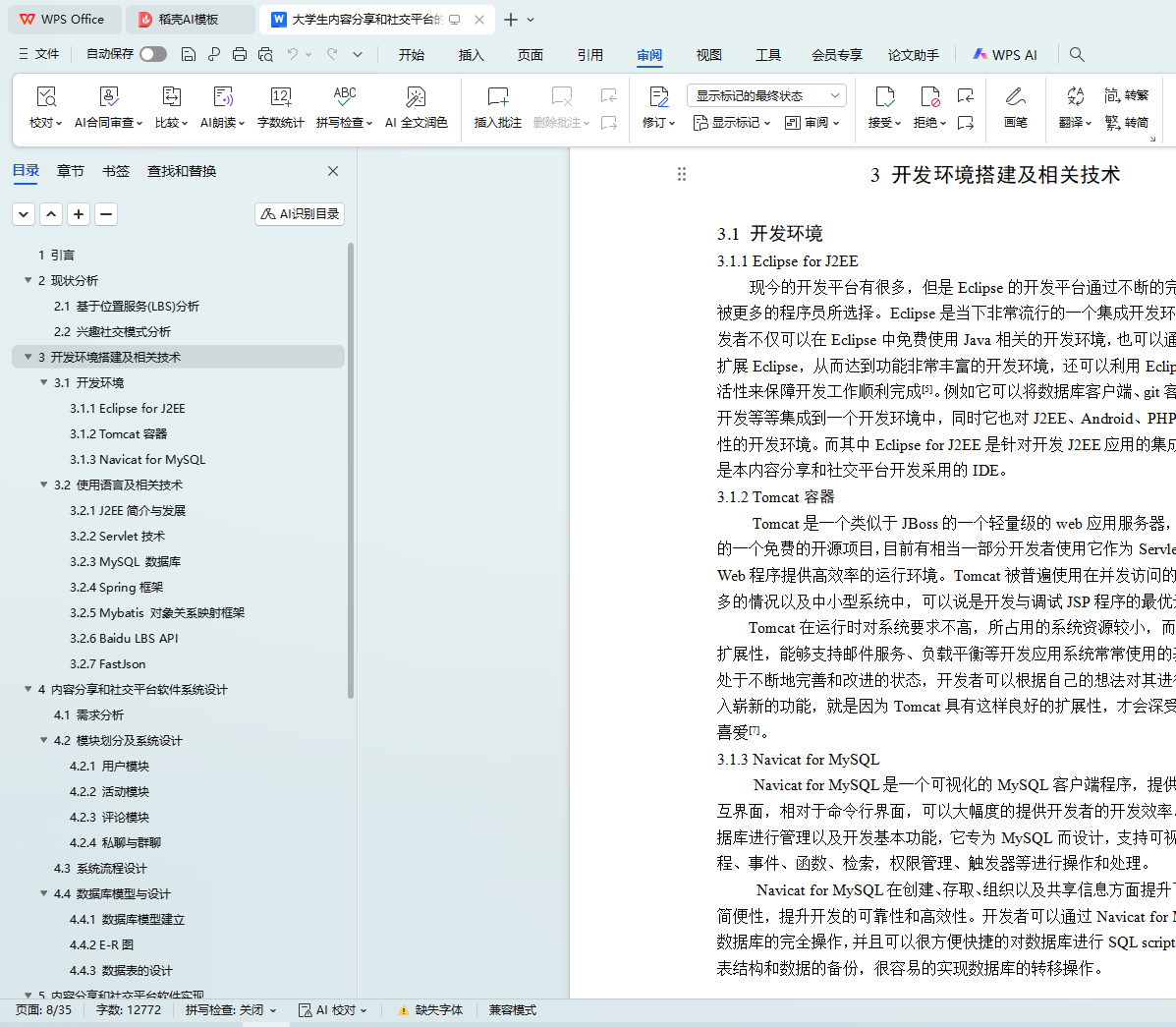Screen dimensions: 1176x1027
Task: Open the 拼写检查 status bar dropdown
Action: tap(231, 1010)
